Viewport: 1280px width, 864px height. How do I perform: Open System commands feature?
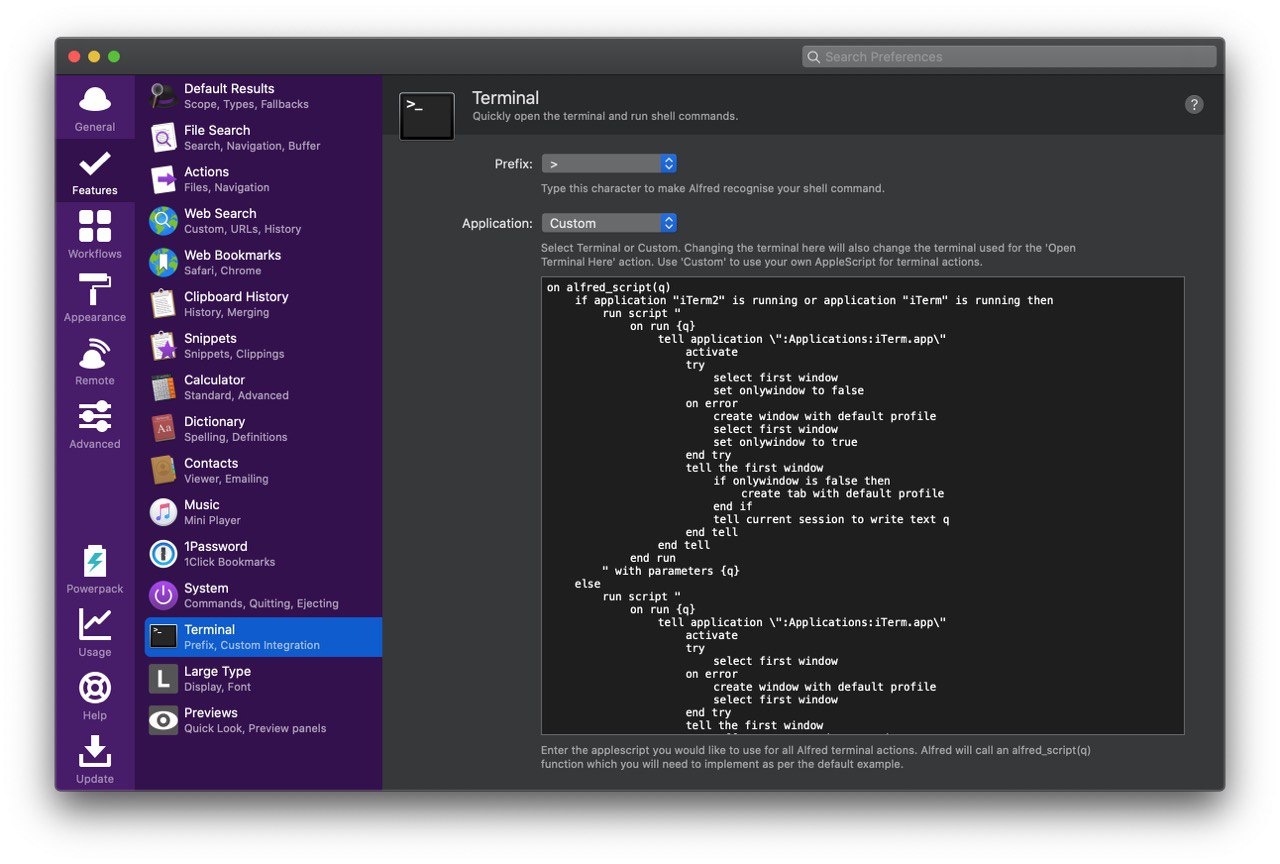pyautogui.click(x=263, y=596)
